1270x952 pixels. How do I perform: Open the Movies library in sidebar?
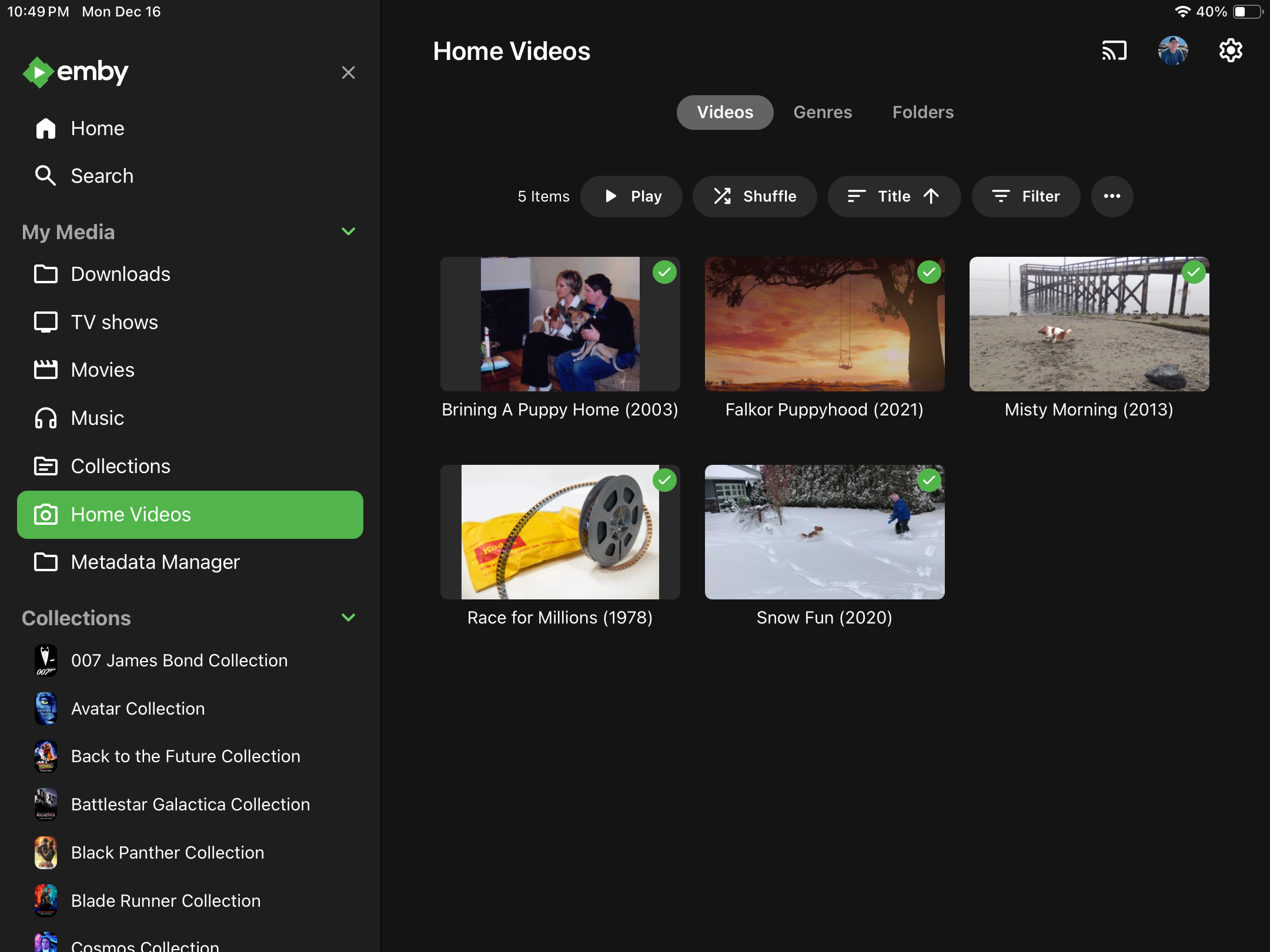[102, 370]
